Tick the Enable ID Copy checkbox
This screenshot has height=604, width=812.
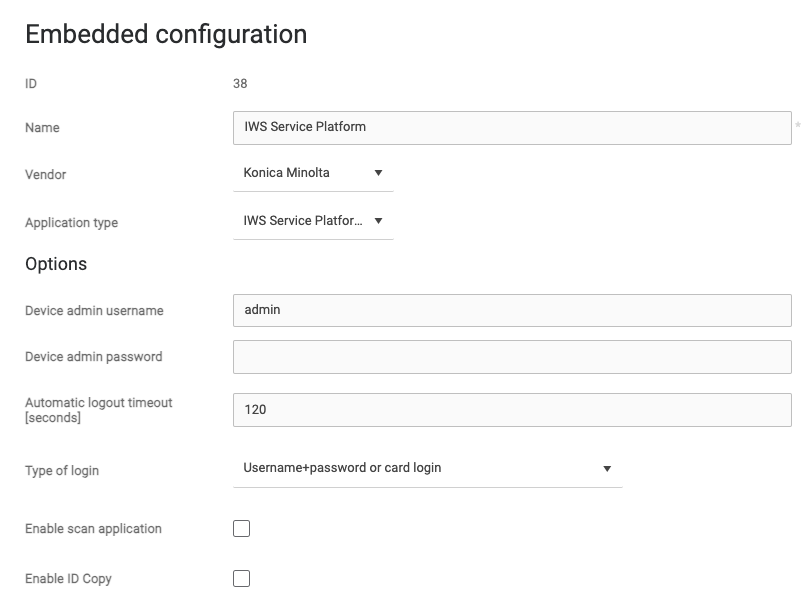point(241,579)
